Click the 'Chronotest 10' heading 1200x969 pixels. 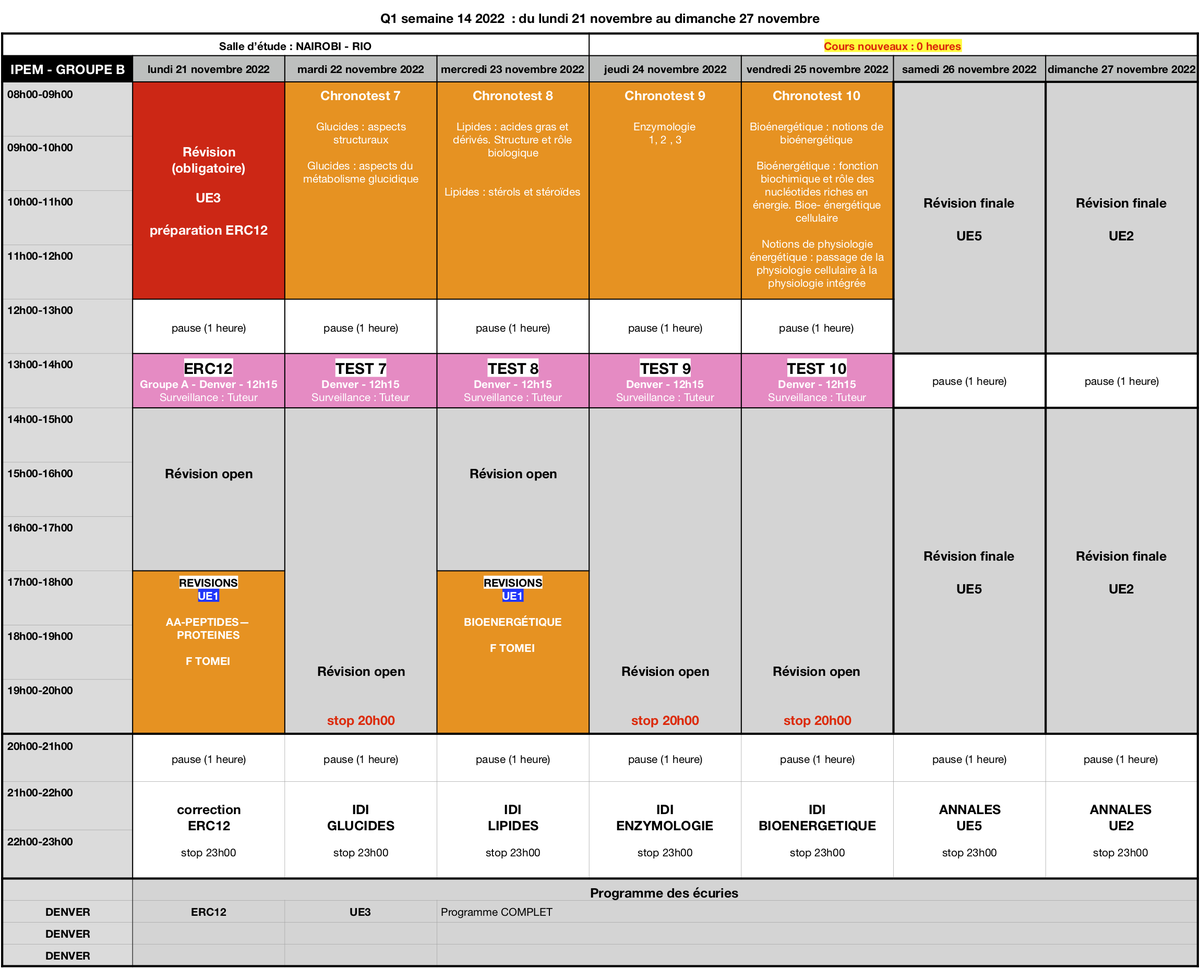[817, 96]
